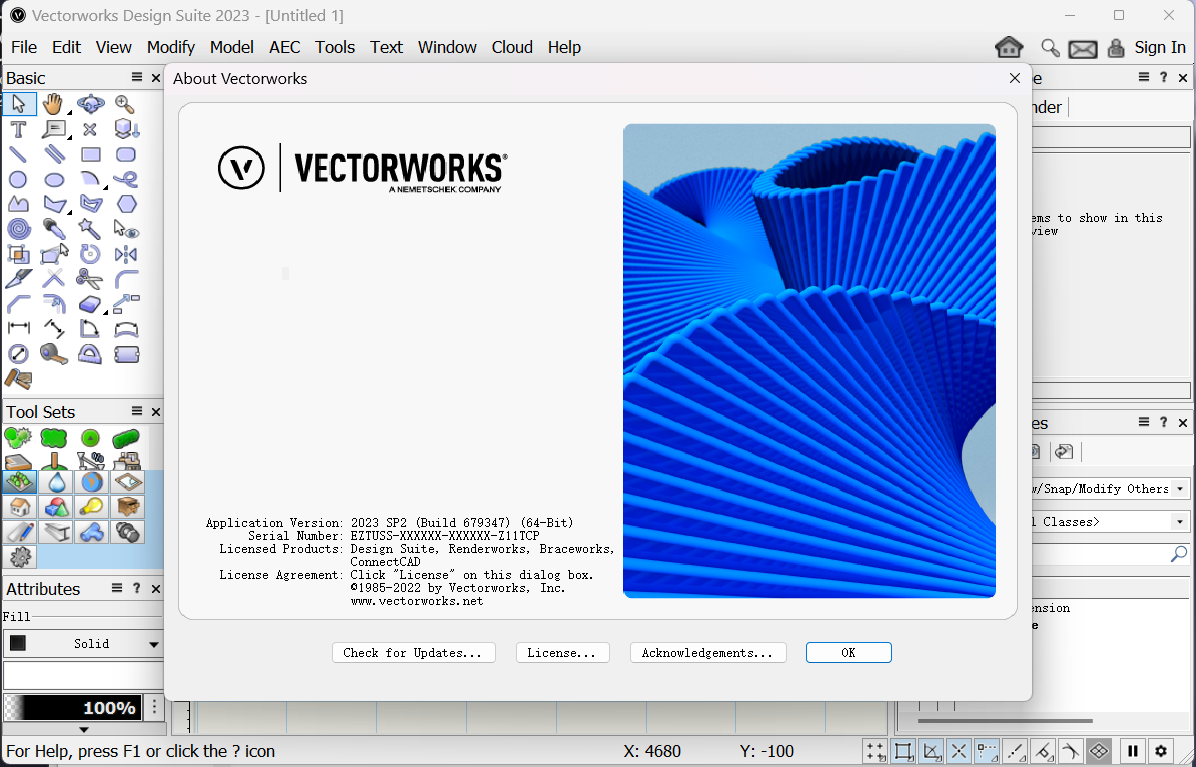Select the Callout speech bubble tool
The height and width of the screenshot is (767, 1196).
tap(53, 129)
